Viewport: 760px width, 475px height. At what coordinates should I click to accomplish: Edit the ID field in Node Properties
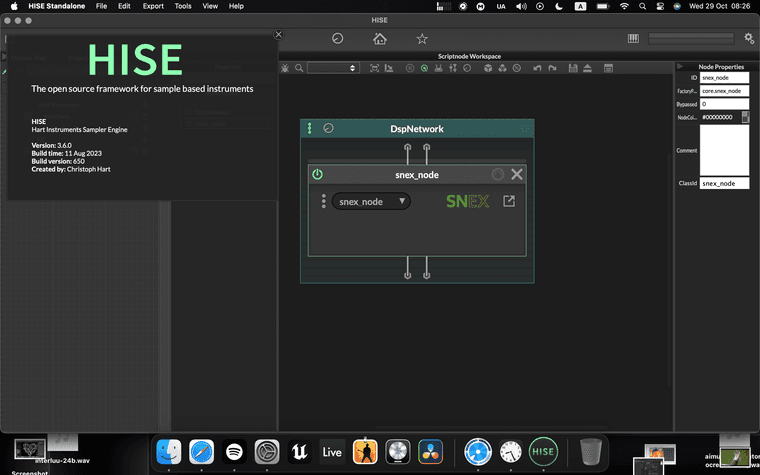pyautogui.click(x=724, y=78)
